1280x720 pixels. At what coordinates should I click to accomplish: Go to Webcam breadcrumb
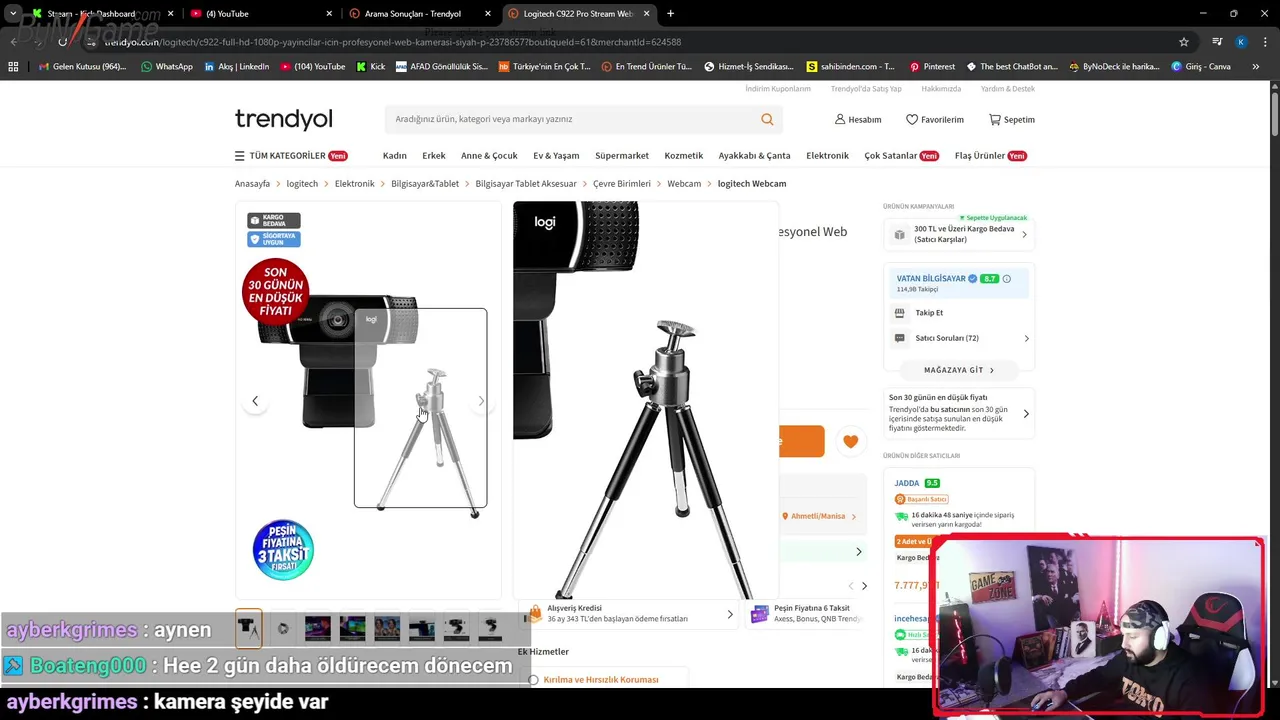(x=684, y=184)
